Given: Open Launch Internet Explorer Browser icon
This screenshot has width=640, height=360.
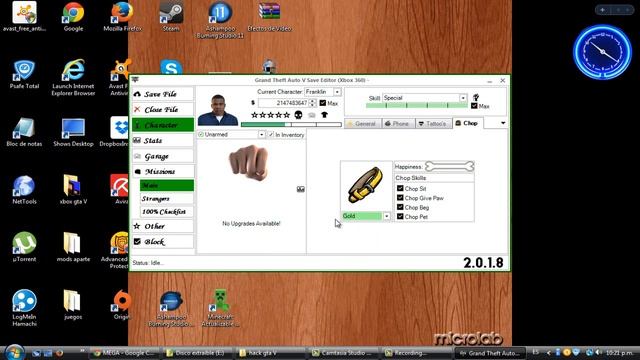Looking at the screenshot, I should 73,78.
